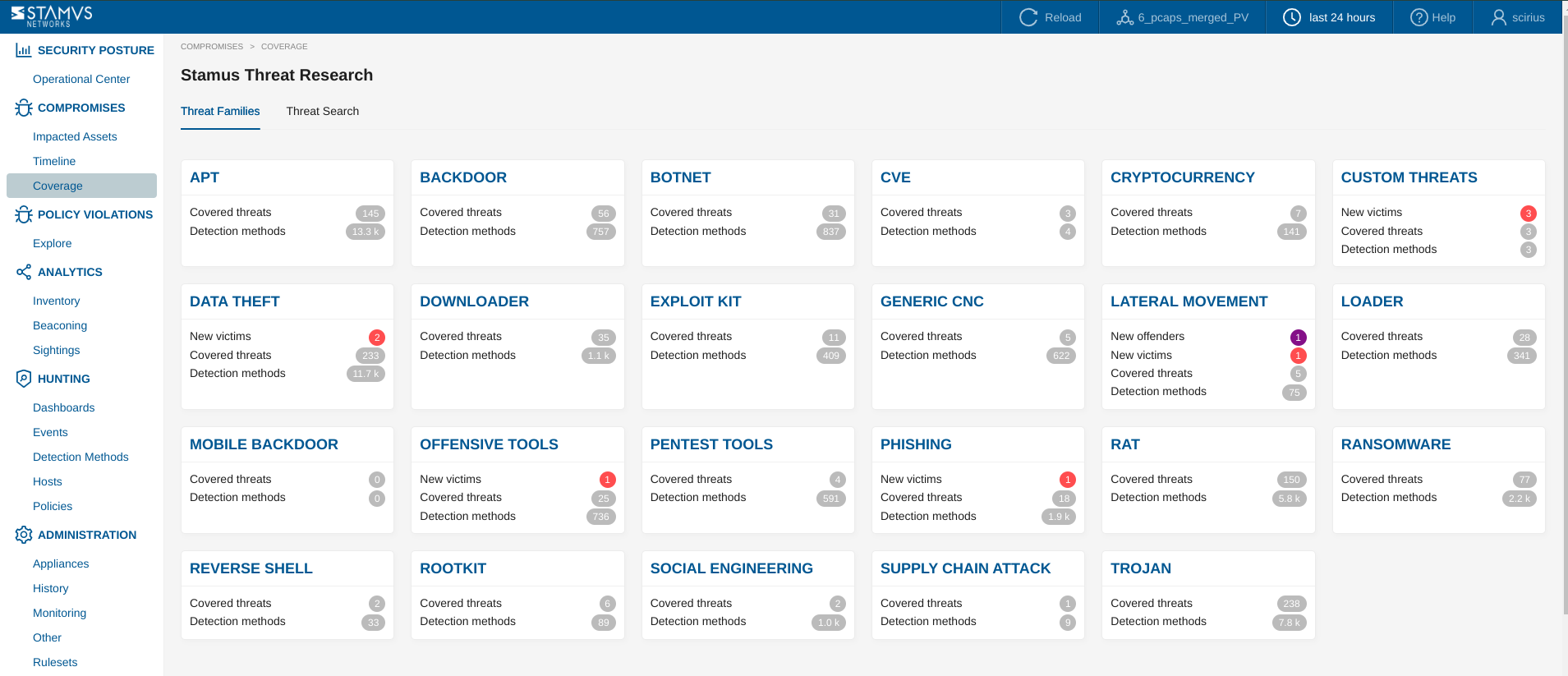Screen dimensions: 1568x676
Task: Open the 6_pcaps_merged_PV tenant selector
Action: click(x=1183, y=17)
